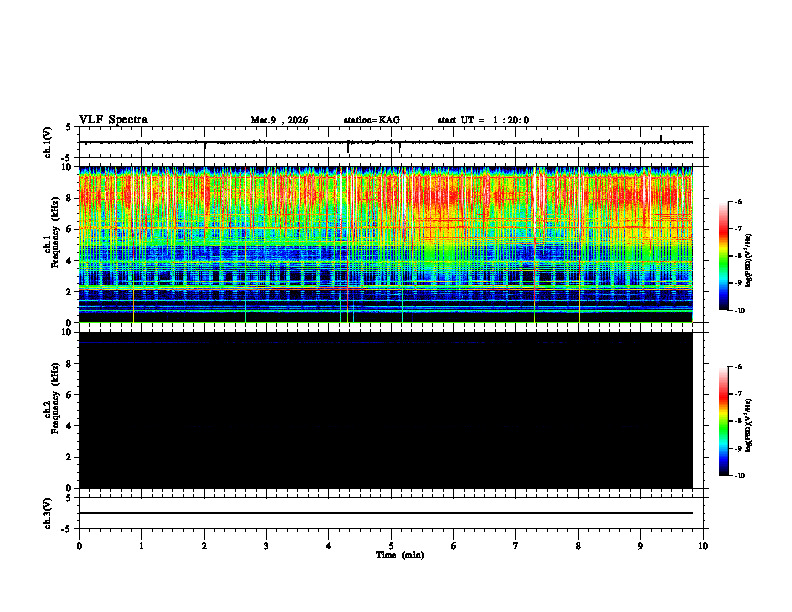Click the ch.2 spectrogram colorbar
The image size is (792, 612).
coord(724,421)
